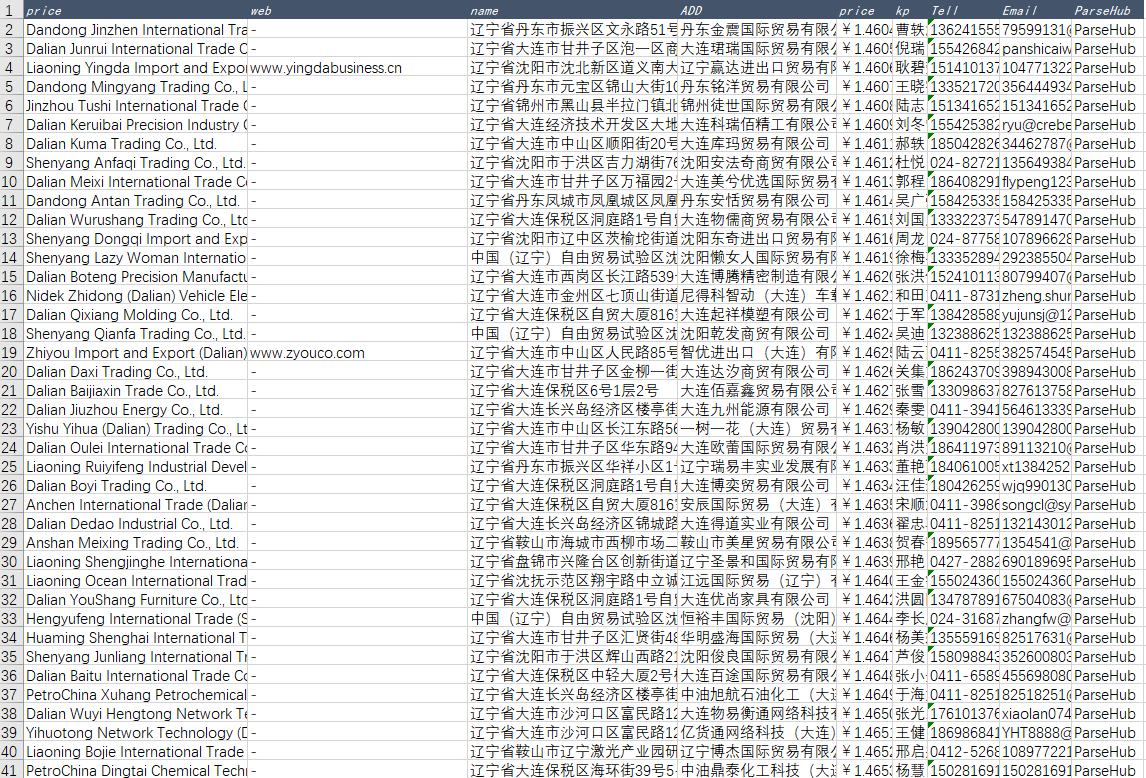Select cell Huaming Shenghai International
This screenshot has height=778, width=1146.
click(136, 638)
